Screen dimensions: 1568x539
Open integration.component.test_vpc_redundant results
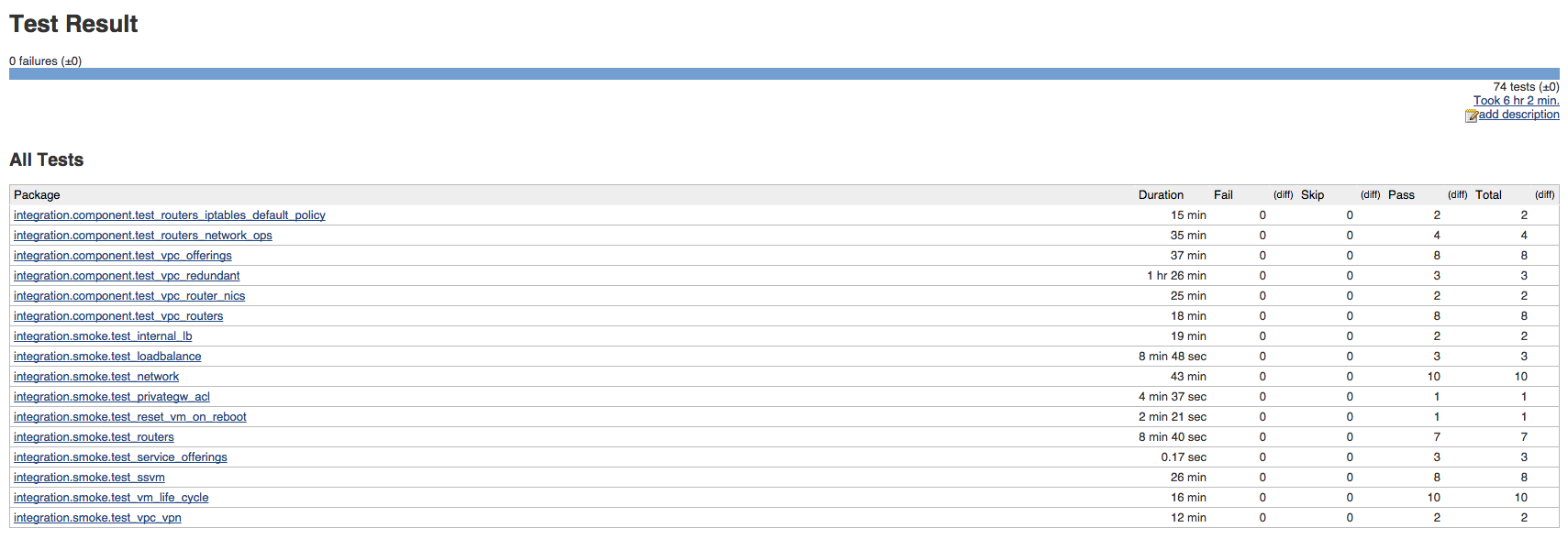(x=127, y=275)
